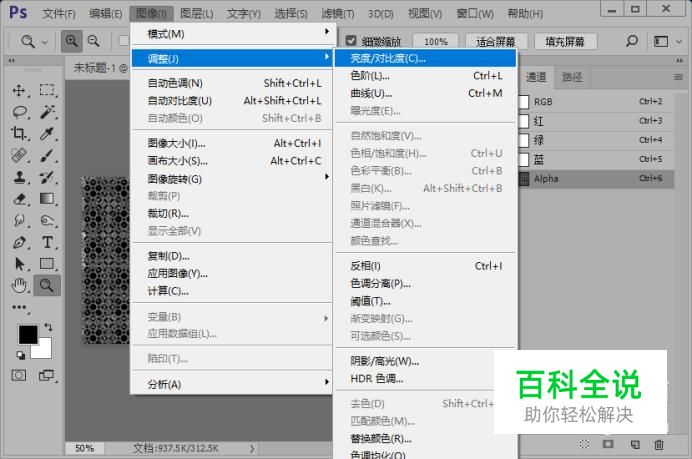
Task: Expand the 分析(A) submenu
Action: click(x=232, y=384)
